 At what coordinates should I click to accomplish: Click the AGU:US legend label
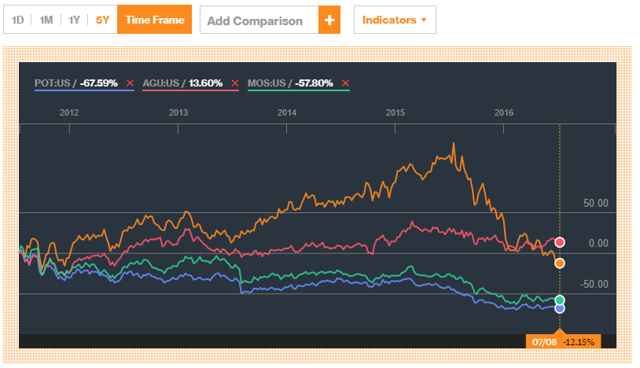click(x=161, y=83)
